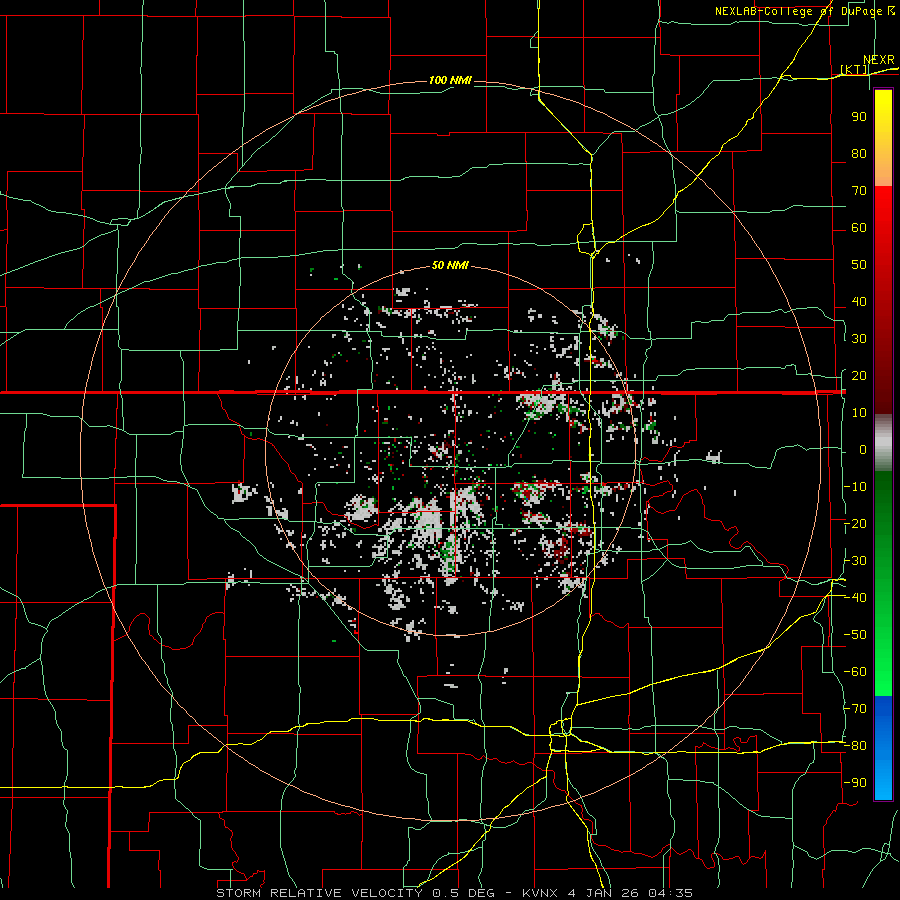Viewport: 900px width, 900px height.
Task: Click the -20 value on velocity scale
Action: (x=855, y=523)
